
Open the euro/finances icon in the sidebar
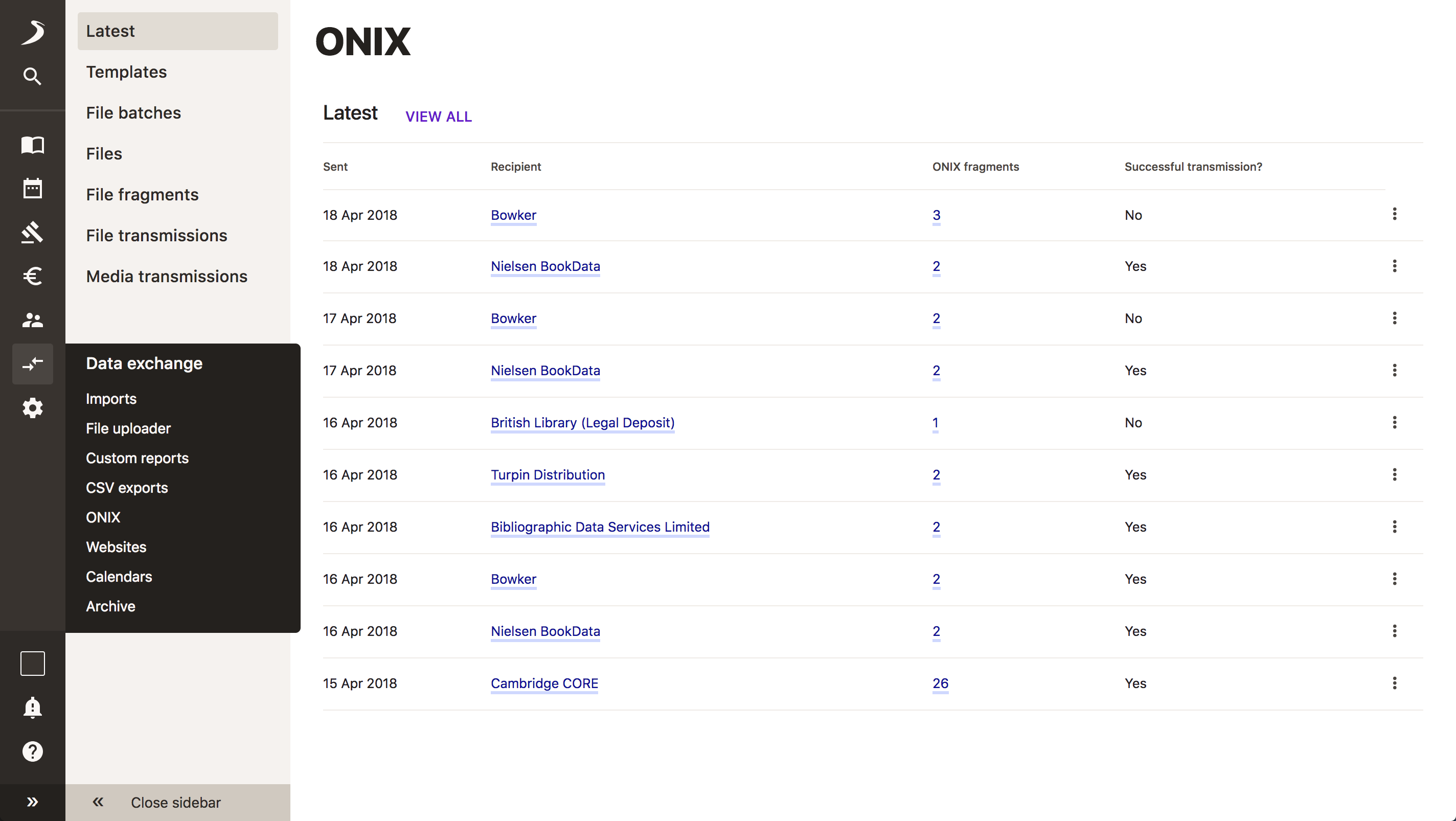coord(32,276)
